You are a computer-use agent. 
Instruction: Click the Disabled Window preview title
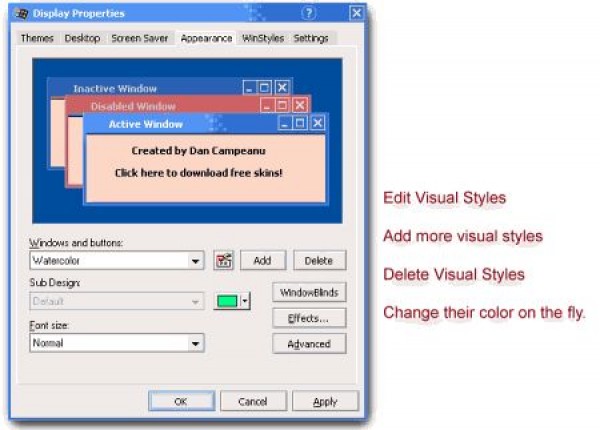click(x=133, y=106)
